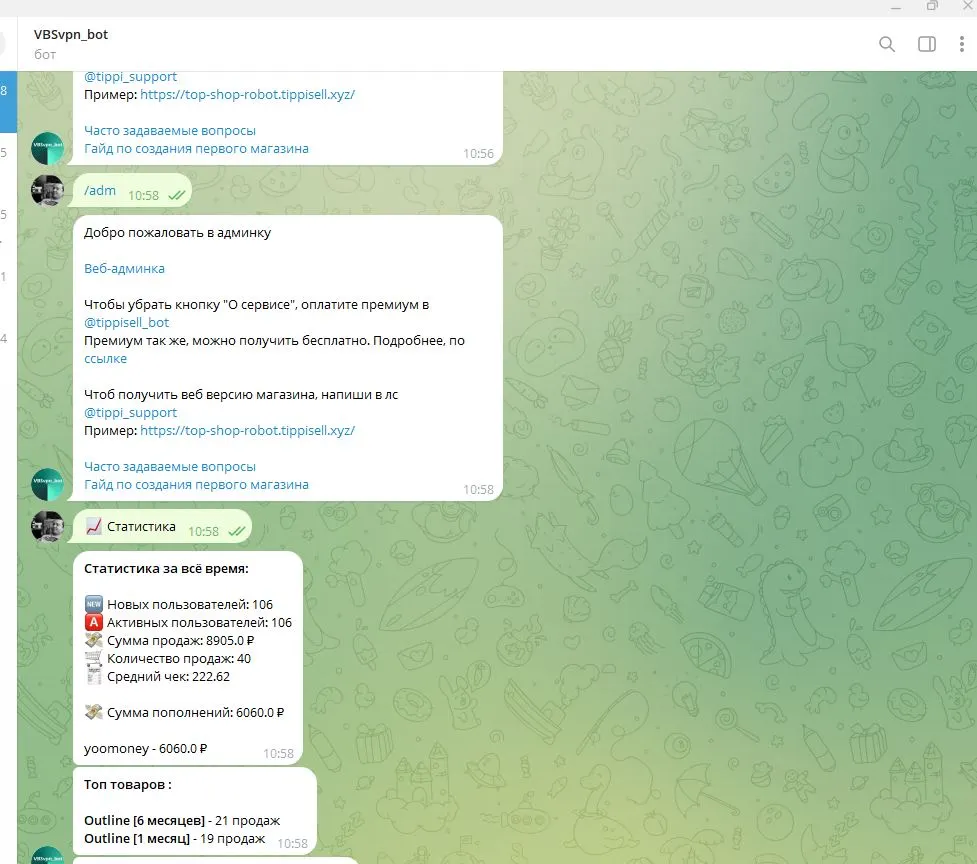Click 10:58 timestamp on statistics message
The image size is (977, 864).
click(278, 754)
